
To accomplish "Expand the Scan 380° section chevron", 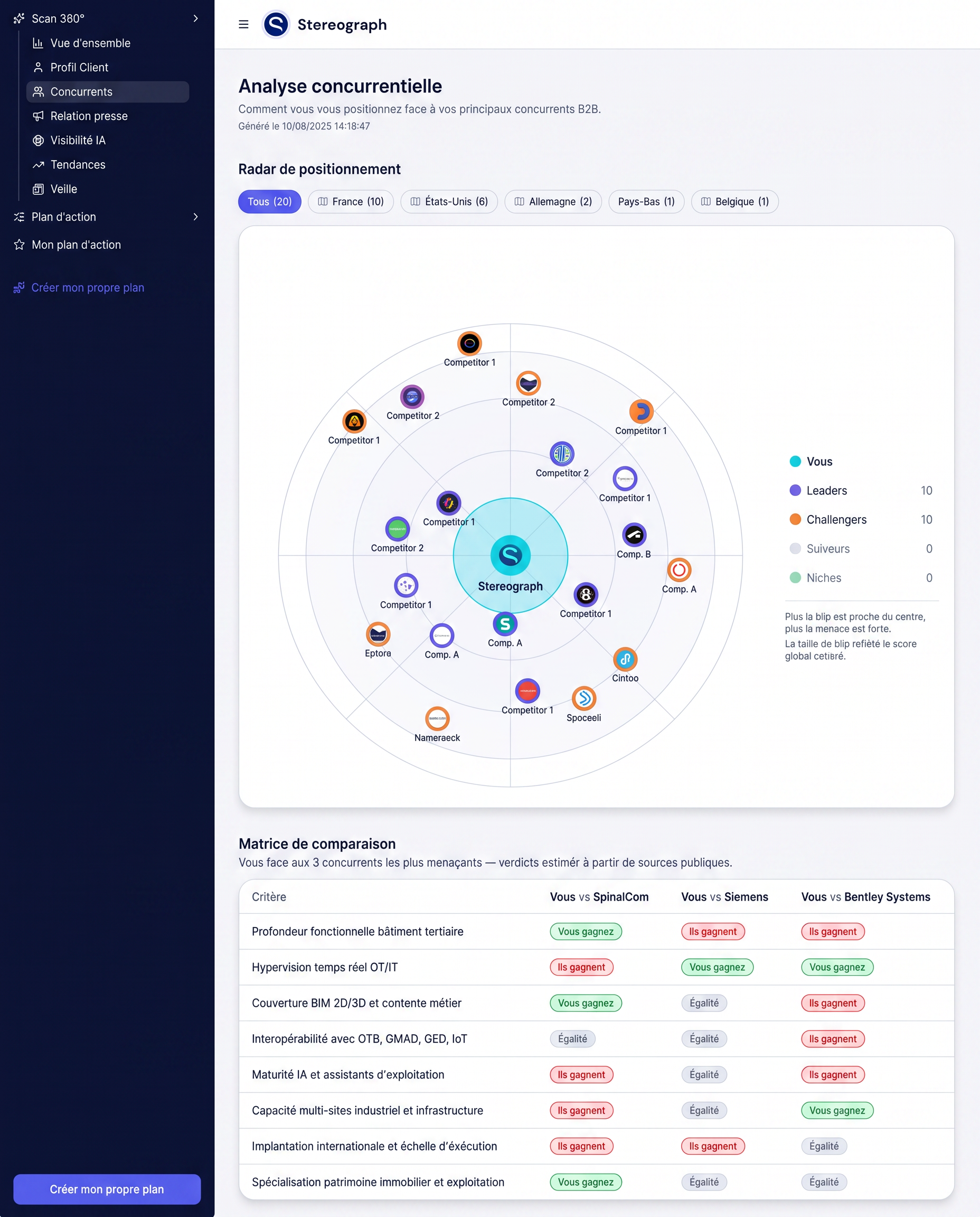I will tap(195, 18).
